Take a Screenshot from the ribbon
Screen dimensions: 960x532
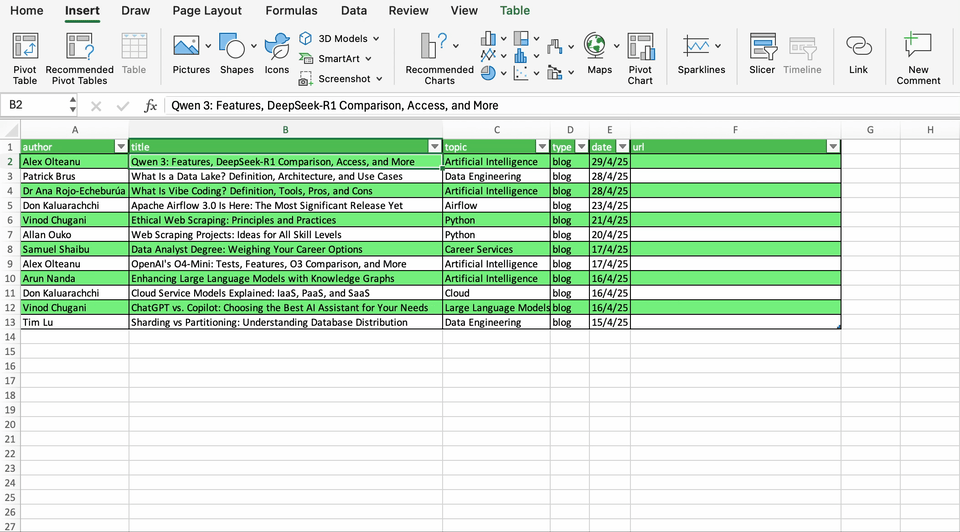tap(340, 79)
